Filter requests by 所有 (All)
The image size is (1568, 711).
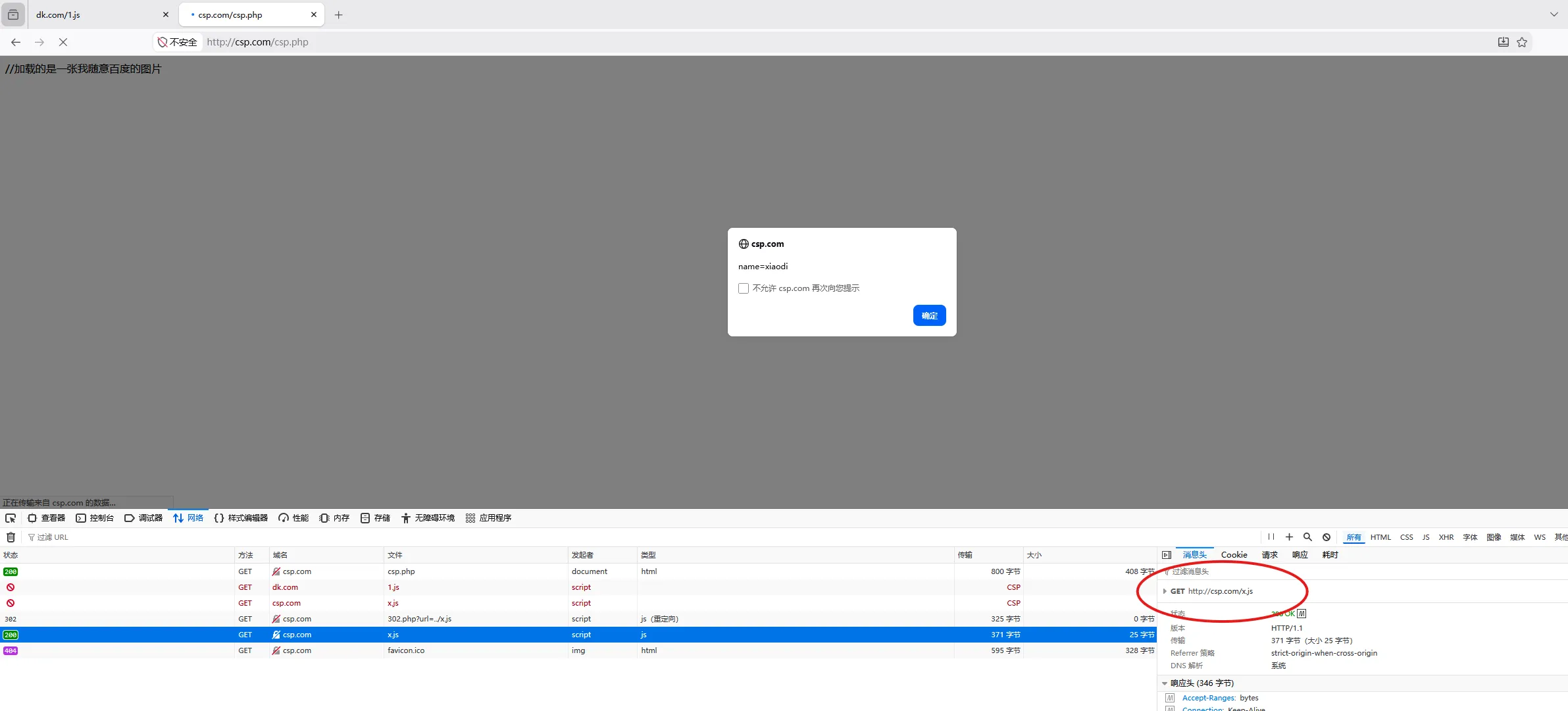(x=1353, y=537)
